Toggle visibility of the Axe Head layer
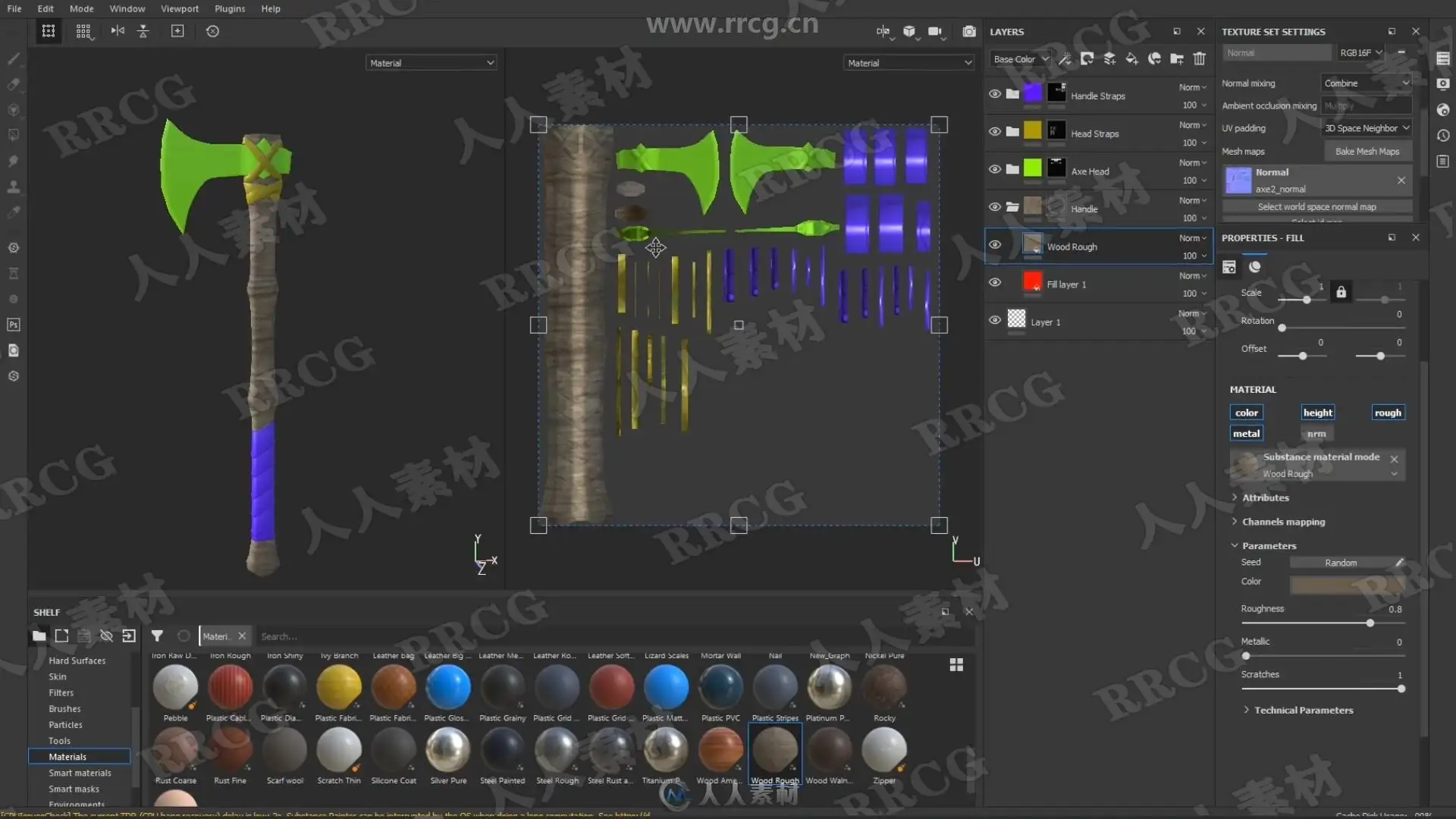Viewport: 1456px width, 819px height. [x=995, y=169]
